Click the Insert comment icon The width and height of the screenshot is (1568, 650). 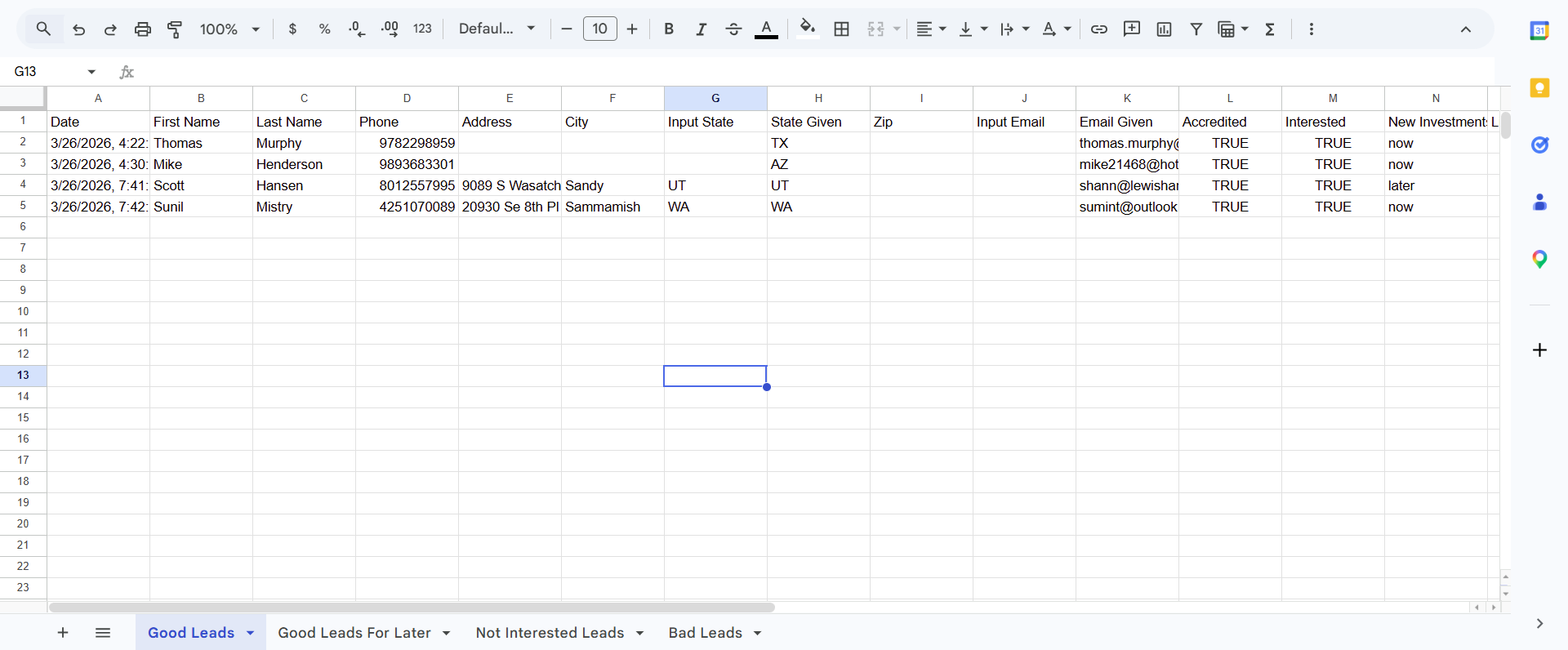coord(1132,29)
